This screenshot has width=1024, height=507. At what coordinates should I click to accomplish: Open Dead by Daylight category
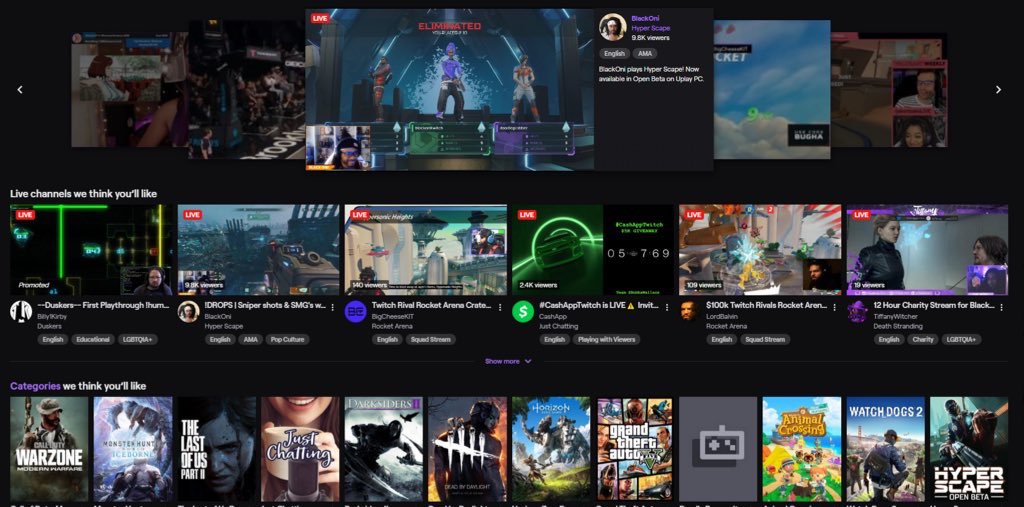[x=467, y=449]
